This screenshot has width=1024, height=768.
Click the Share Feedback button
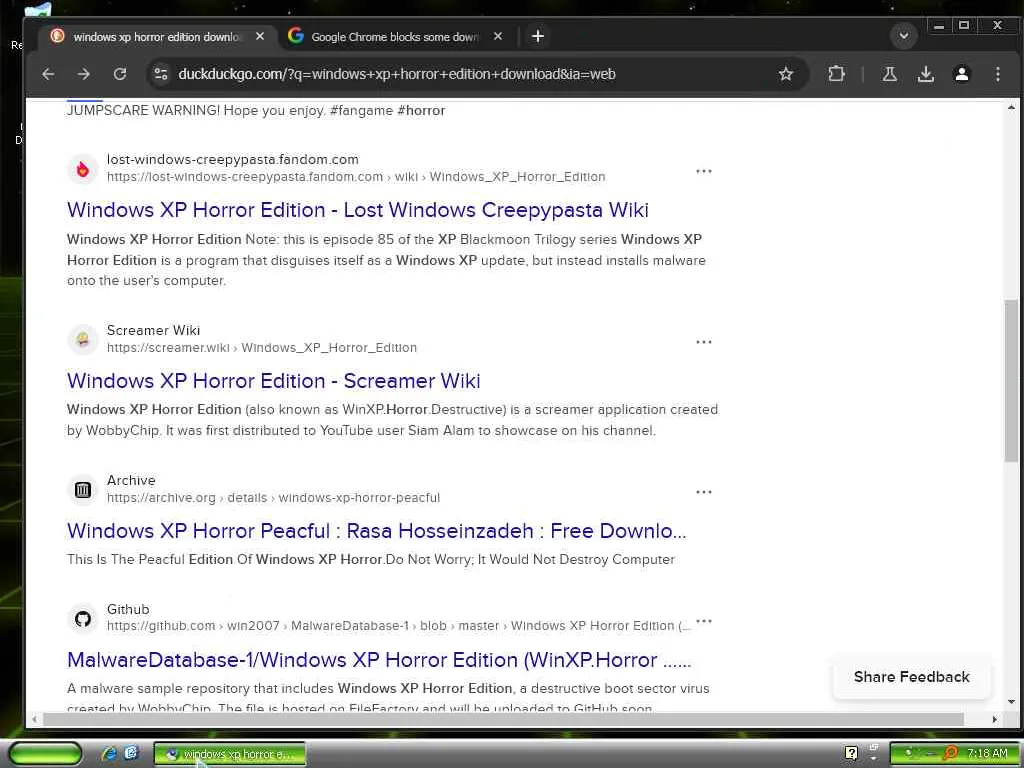[911, 677]
